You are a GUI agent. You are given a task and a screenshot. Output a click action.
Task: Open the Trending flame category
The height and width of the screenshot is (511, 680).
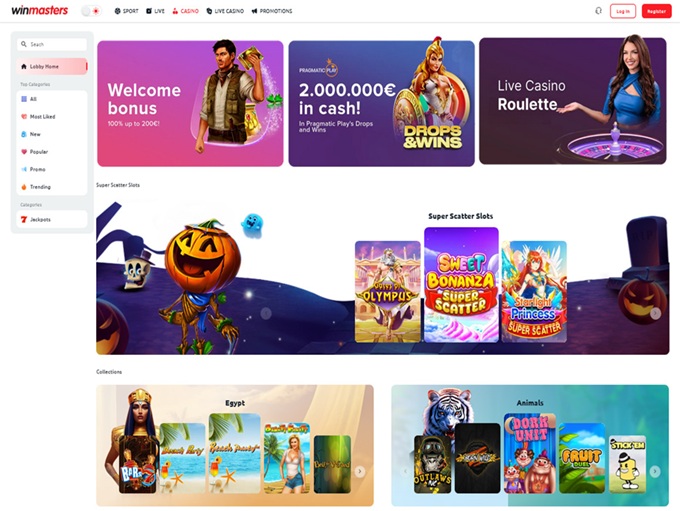click(x=52, y=187)
